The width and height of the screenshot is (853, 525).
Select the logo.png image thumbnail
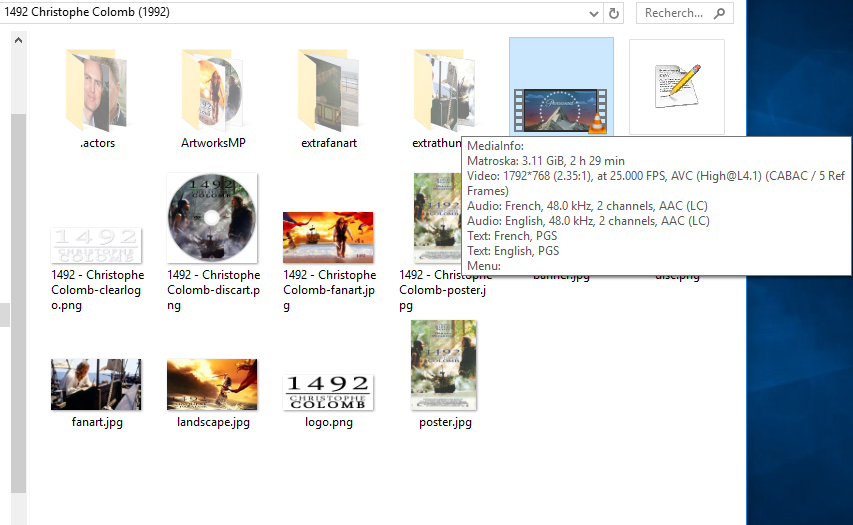328,392
